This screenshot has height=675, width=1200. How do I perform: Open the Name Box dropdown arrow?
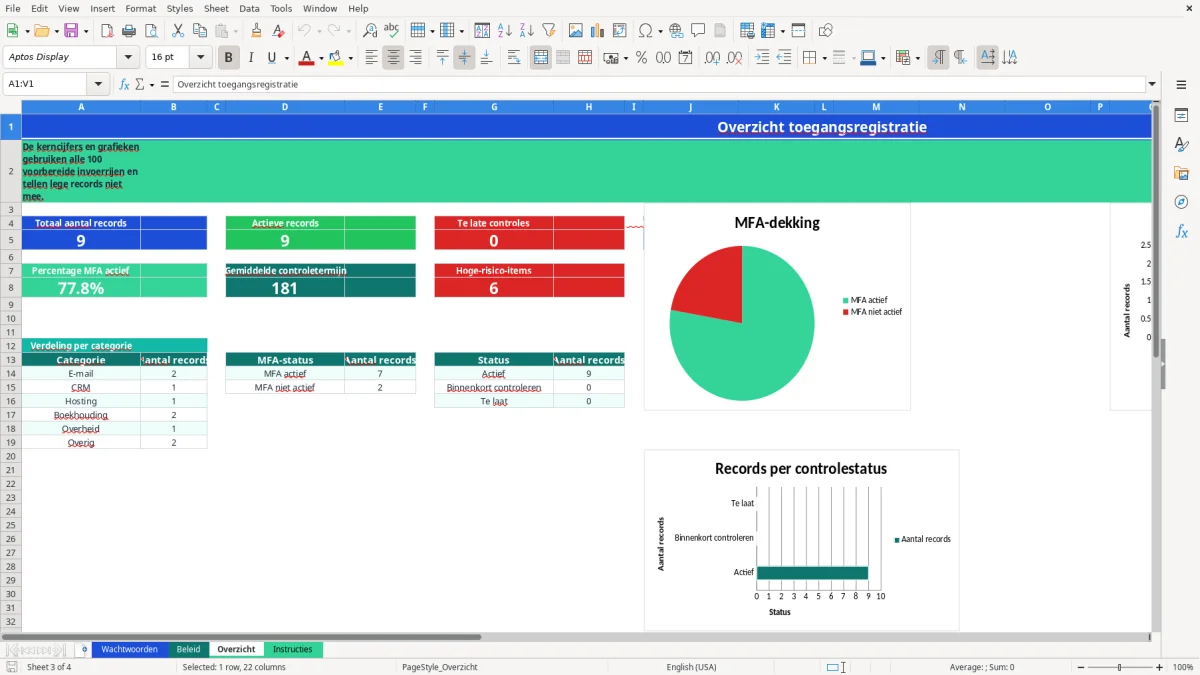pos(98,85)
